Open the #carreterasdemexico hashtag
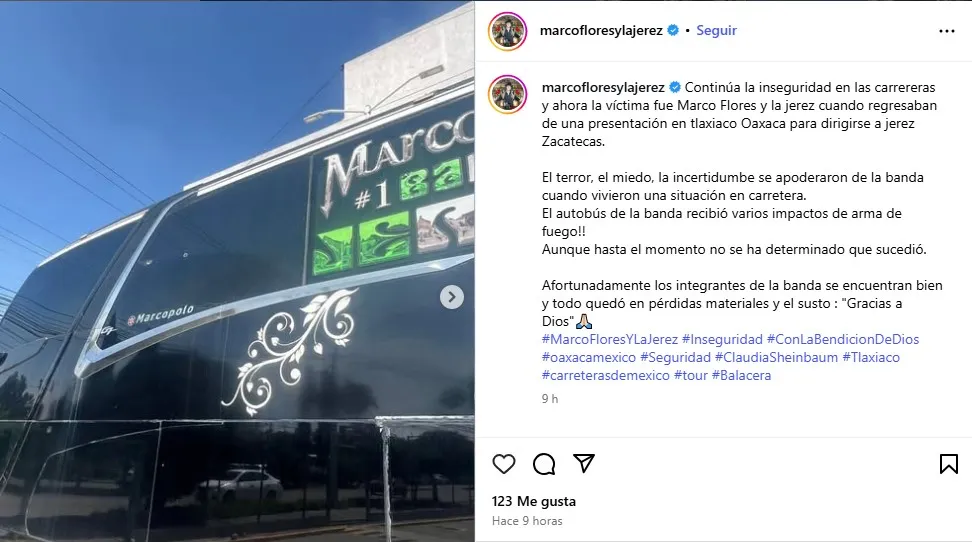This screenshot has width=972, height=542. (606, 375)
